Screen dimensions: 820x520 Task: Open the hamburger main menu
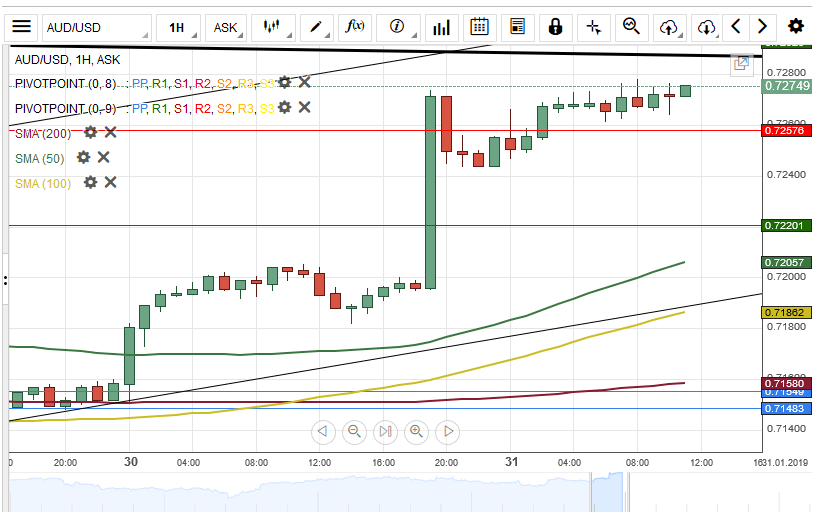tap(21, 27)
